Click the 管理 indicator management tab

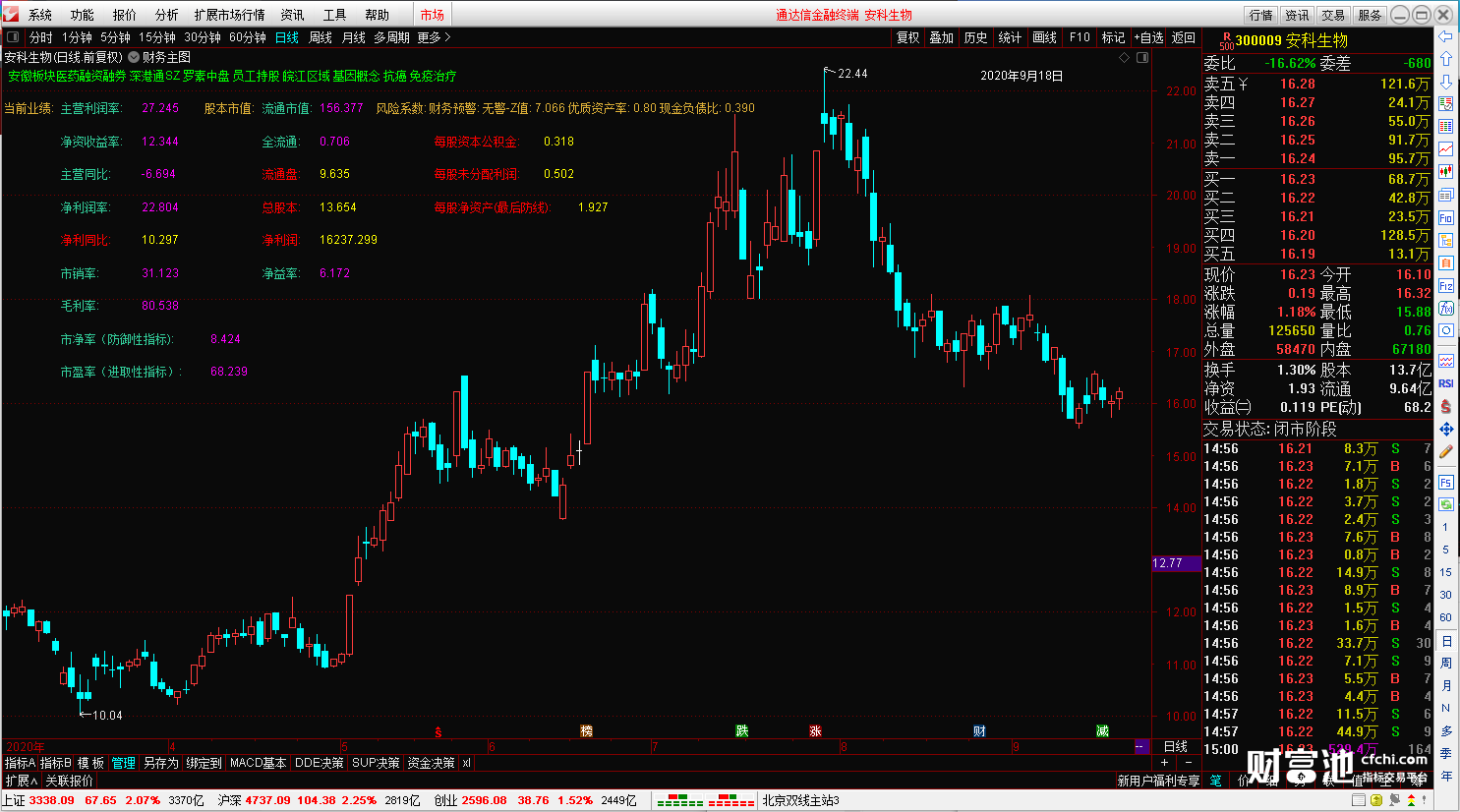tap(124, 763)
